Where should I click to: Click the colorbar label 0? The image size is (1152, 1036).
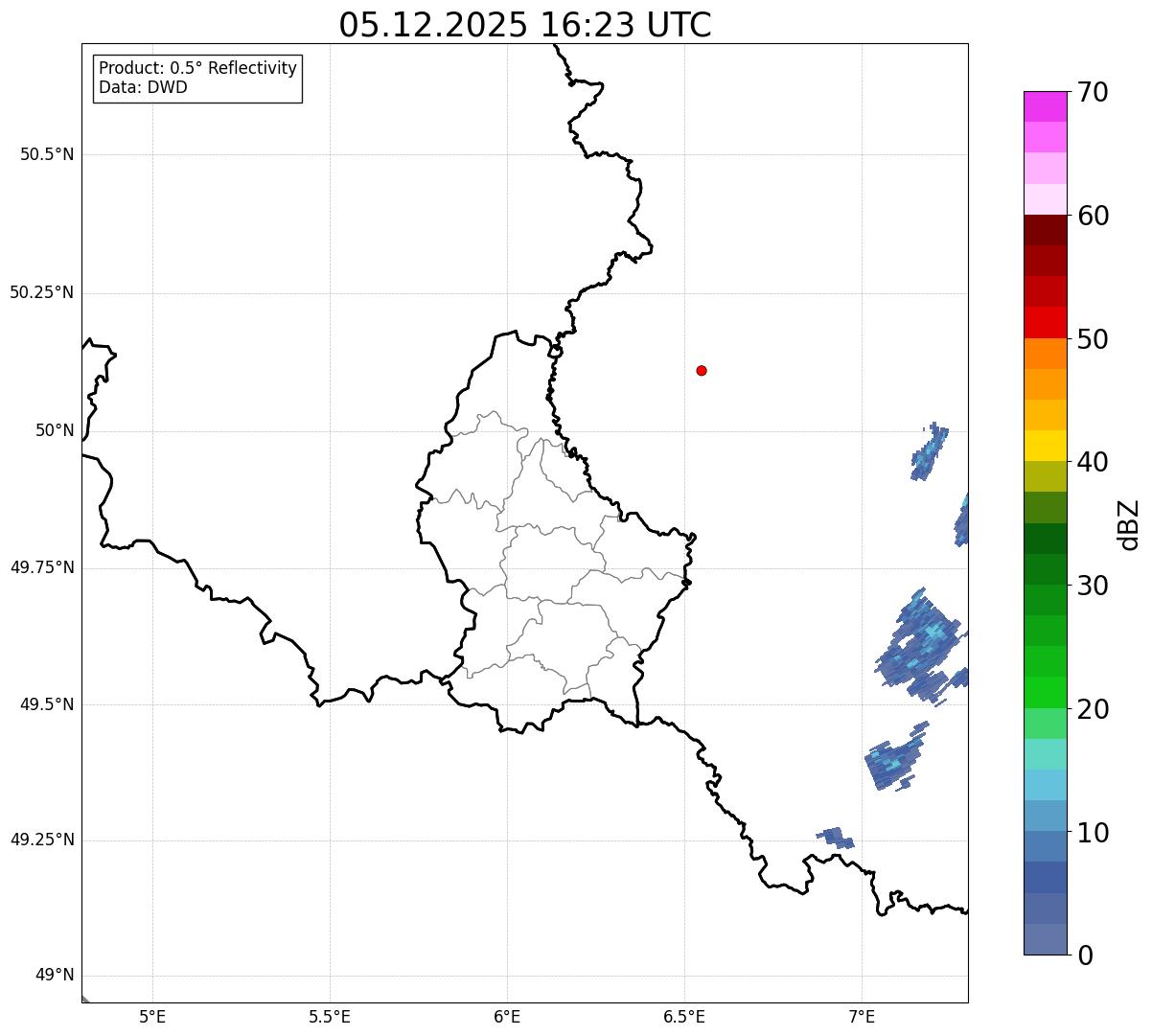pos(1085,955)
